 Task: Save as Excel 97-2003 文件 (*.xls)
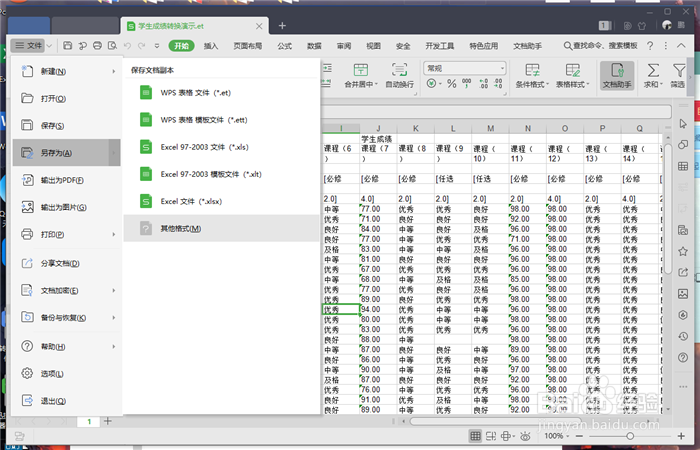pyautogui.click(x=222, y=147)
